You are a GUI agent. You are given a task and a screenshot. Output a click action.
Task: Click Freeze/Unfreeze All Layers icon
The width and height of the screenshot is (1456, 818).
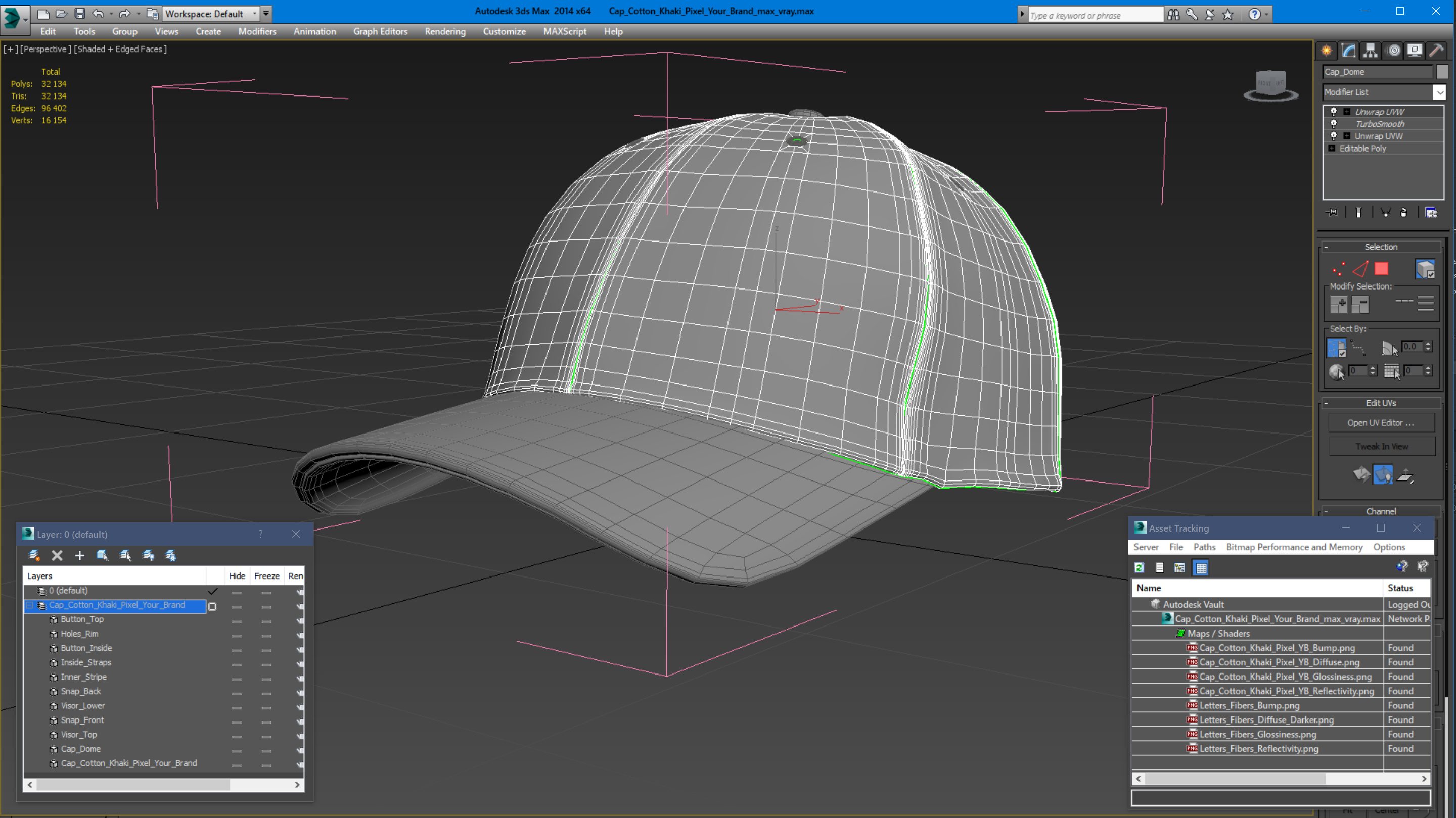[171, 555]
